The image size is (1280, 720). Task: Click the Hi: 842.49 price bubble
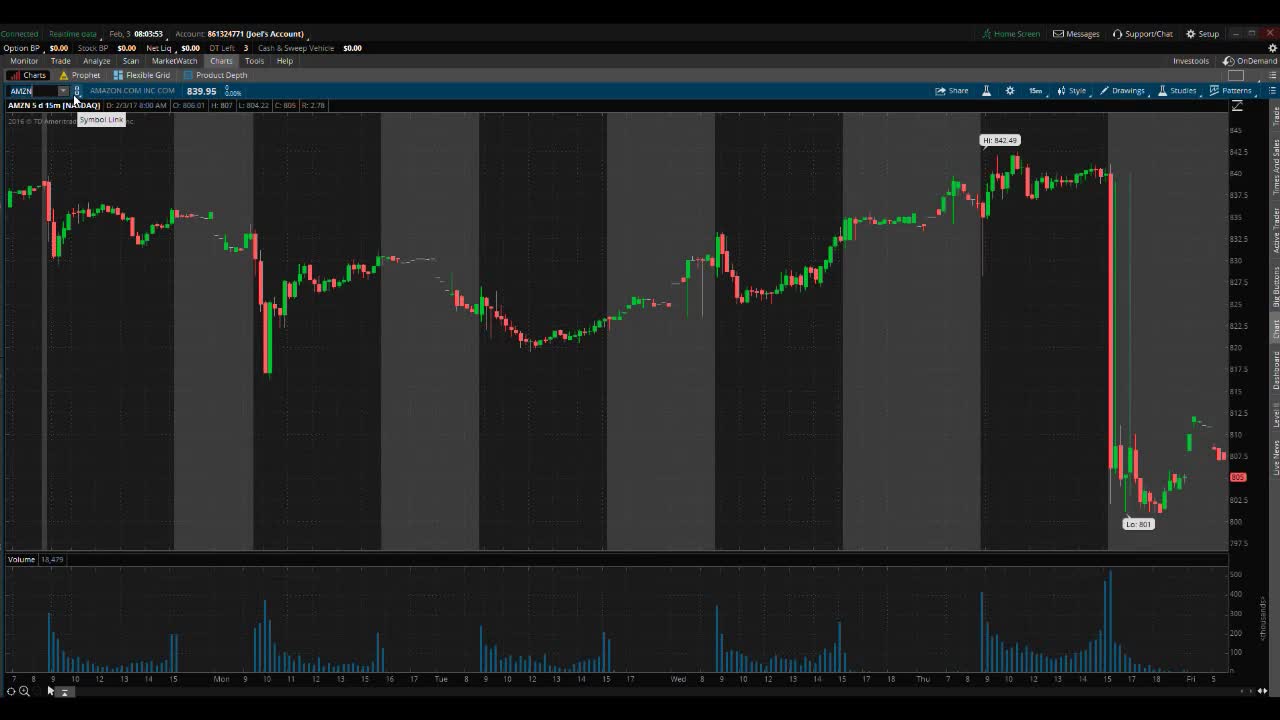(1000, 141)
